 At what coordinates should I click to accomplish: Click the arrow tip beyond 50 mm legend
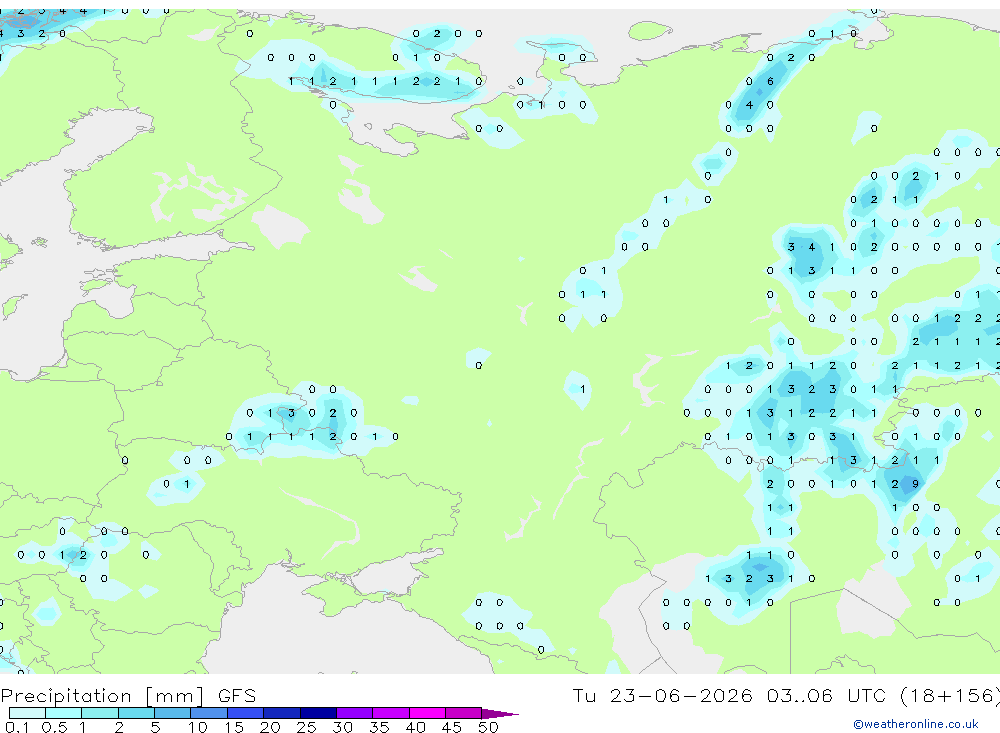pos(501,714)
